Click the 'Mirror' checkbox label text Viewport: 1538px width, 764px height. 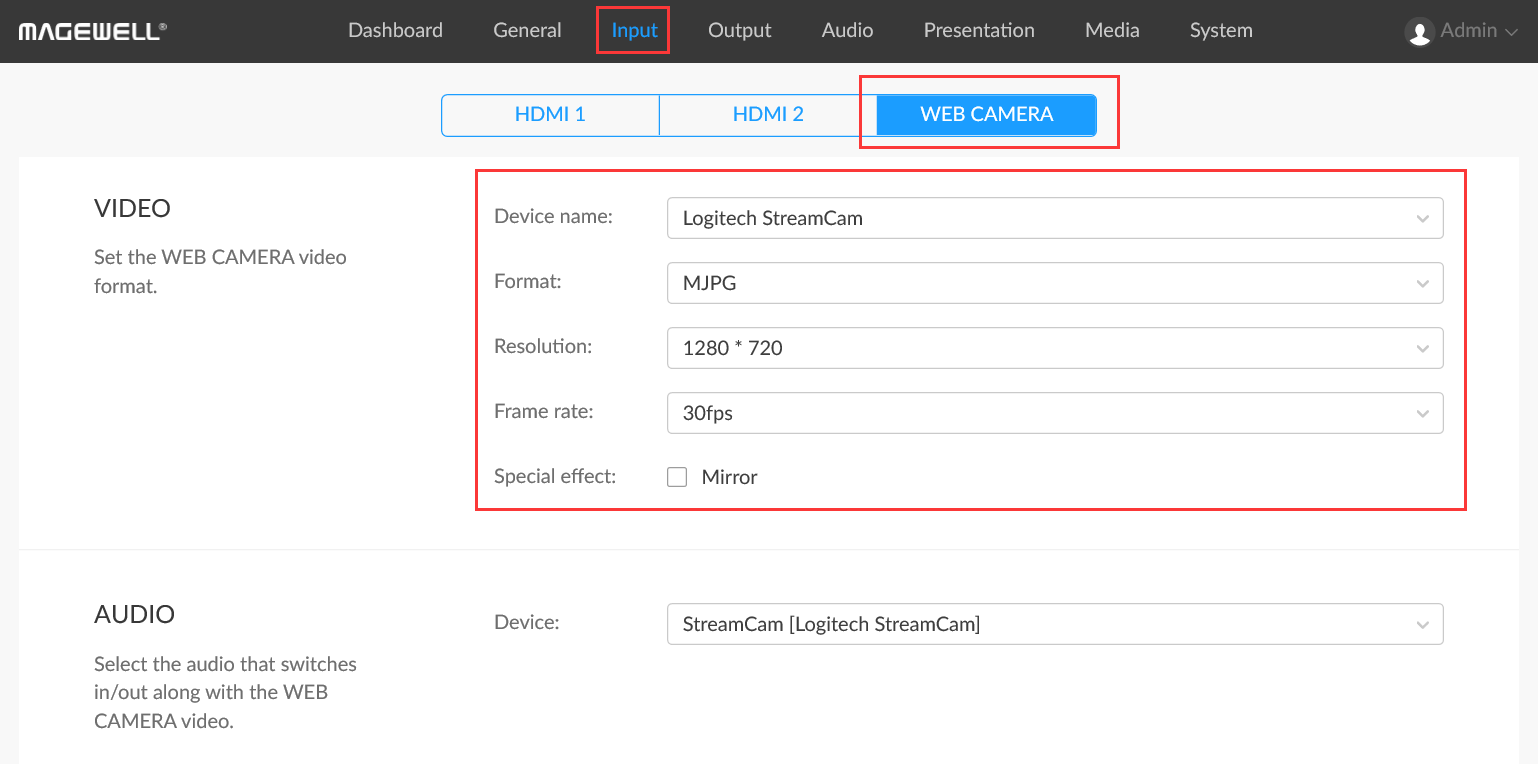click(x=729, y=477)
